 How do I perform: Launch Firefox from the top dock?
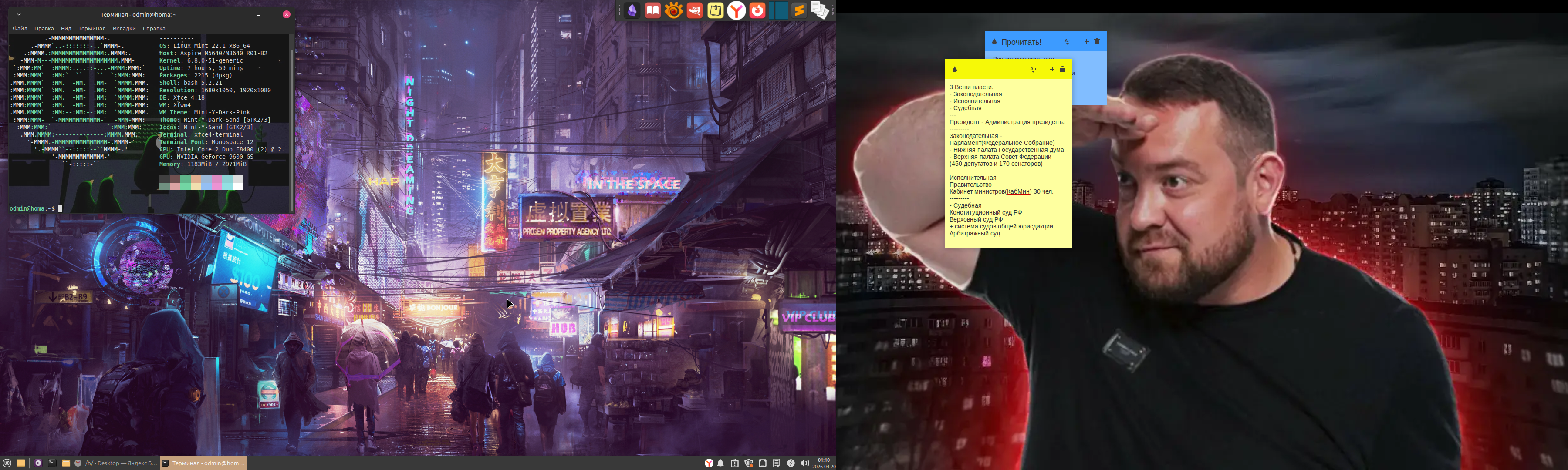tap(757, 10)
